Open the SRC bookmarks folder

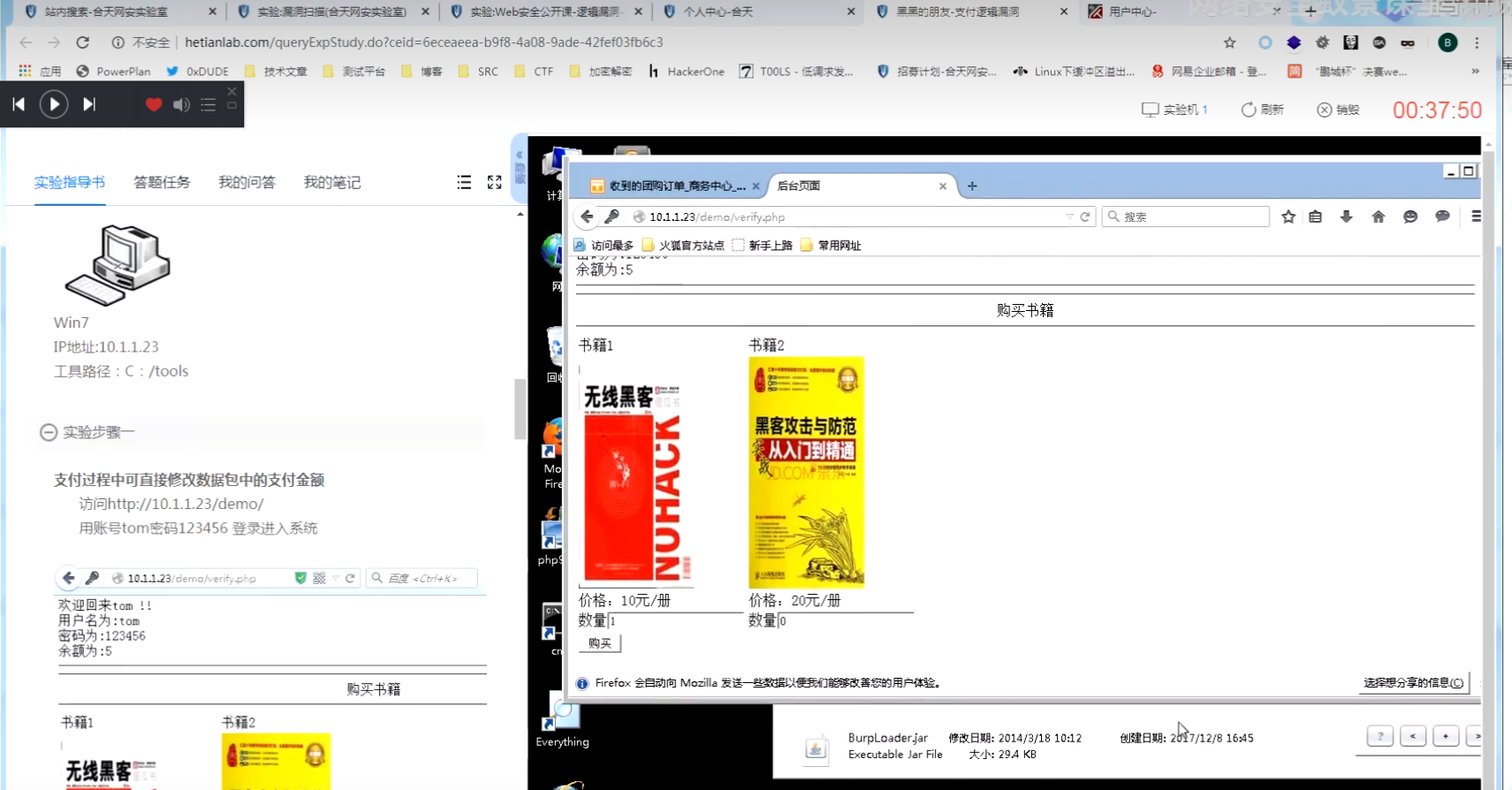tap(478, 72)
